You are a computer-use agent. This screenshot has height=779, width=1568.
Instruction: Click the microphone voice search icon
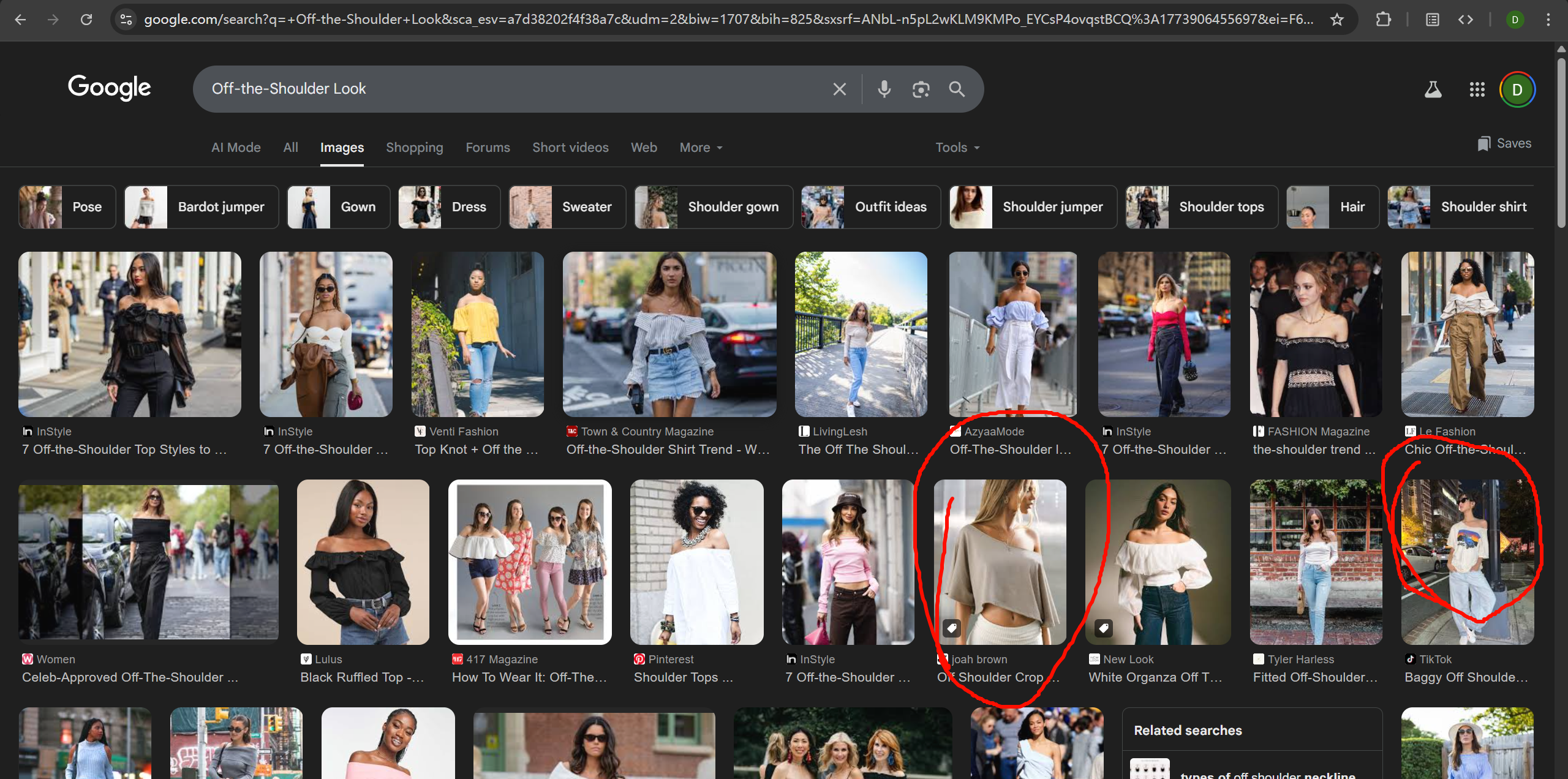(x=884, y=89)
